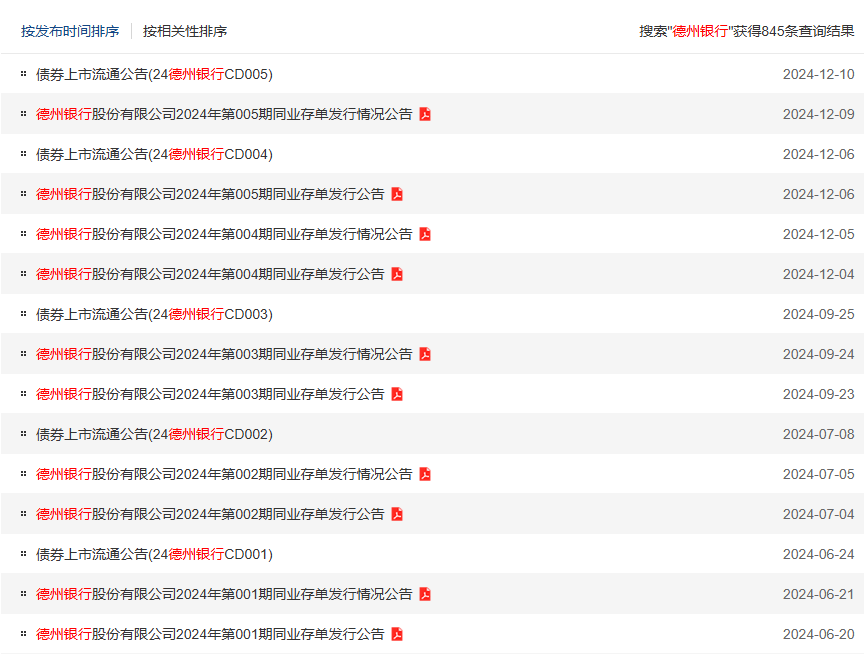Open PDF icon for 第004期同业存单发行情况公告
This screenshot has width=864, height=656.
[x=425, y=234]
